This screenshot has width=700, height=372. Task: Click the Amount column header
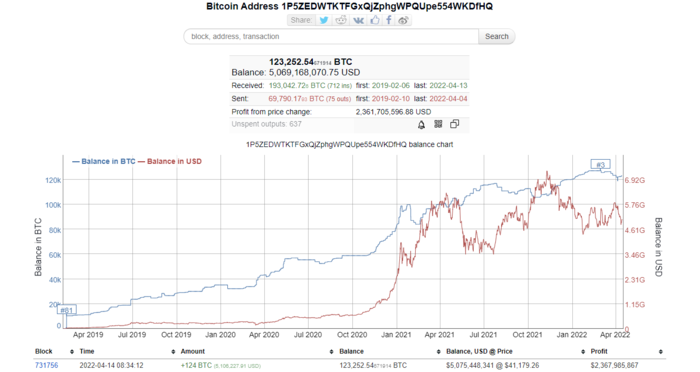[192, 351]
